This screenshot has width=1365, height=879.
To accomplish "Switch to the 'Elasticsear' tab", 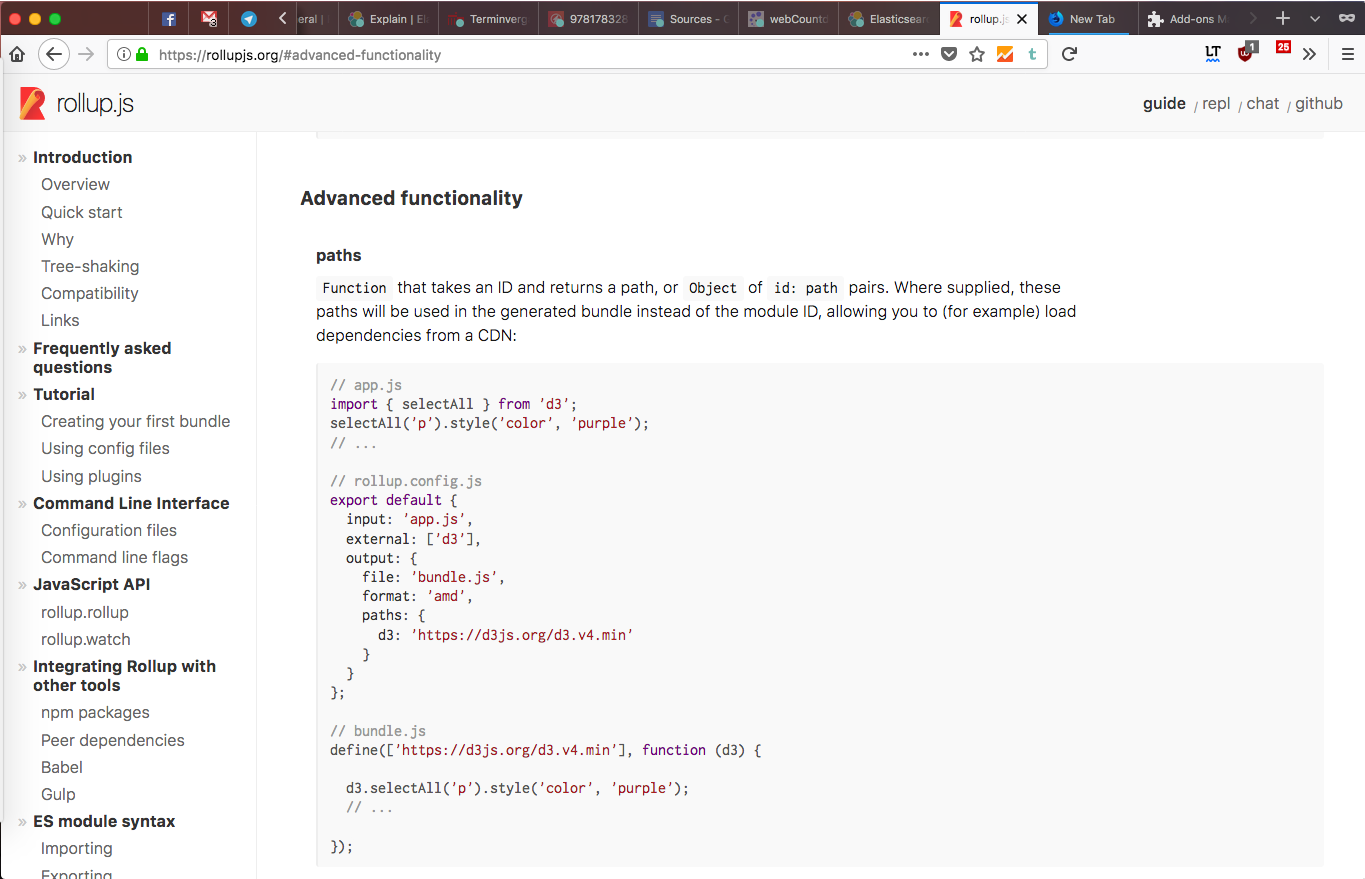I will pyautogui.click(x=888, y=19).
